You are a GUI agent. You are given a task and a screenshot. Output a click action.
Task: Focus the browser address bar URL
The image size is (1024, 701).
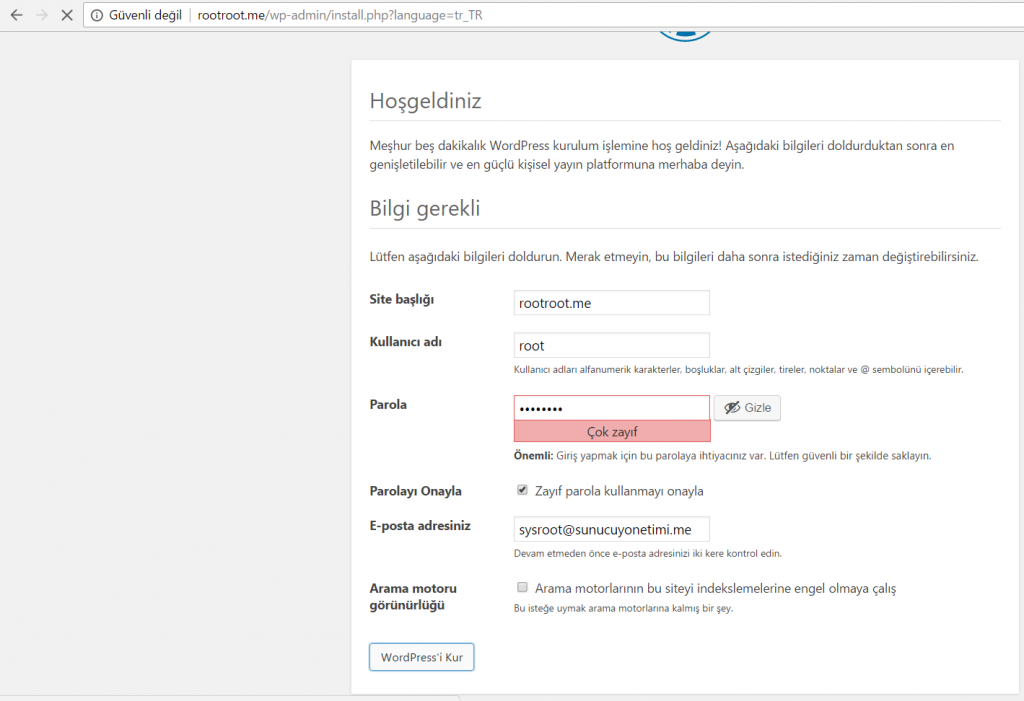pos(340,15)
